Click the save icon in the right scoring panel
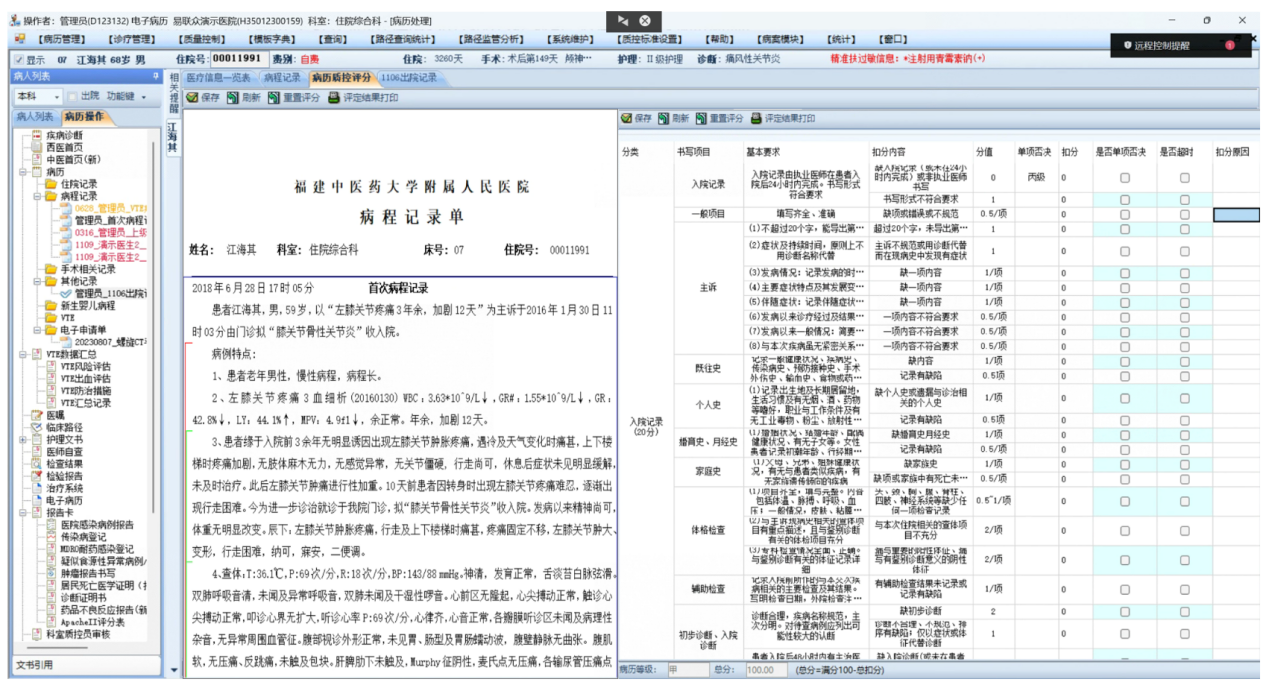The height and width of the screenshot is (685, 1269). 626,118
